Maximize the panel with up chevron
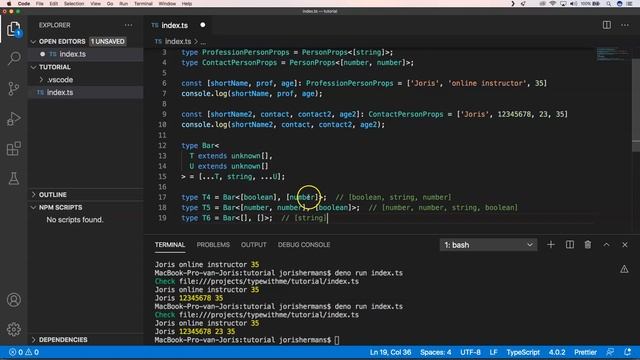Image resolution: width=640 pixels, height=360 pixels. (x=606, y=244)
